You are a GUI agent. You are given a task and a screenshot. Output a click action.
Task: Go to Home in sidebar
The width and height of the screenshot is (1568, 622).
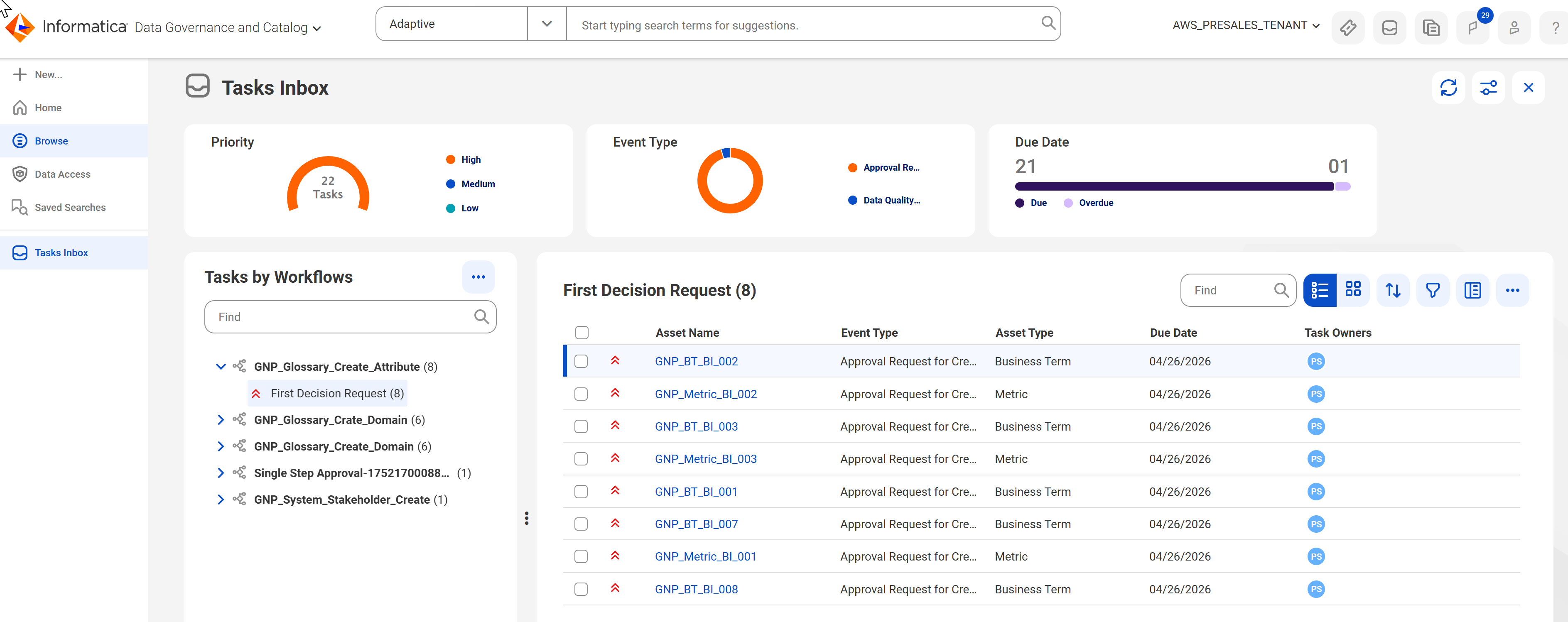coord(74,108)
